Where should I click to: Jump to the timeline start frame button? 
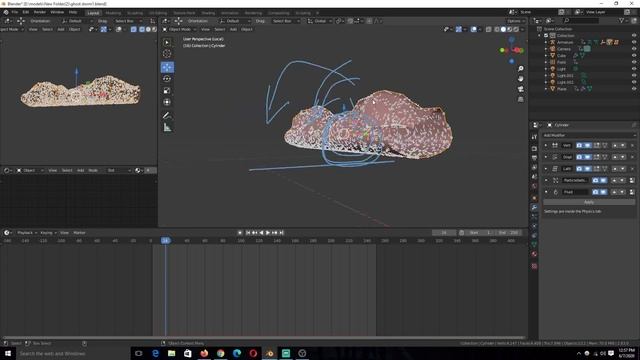pyautogui.click(x=248, y=233)
